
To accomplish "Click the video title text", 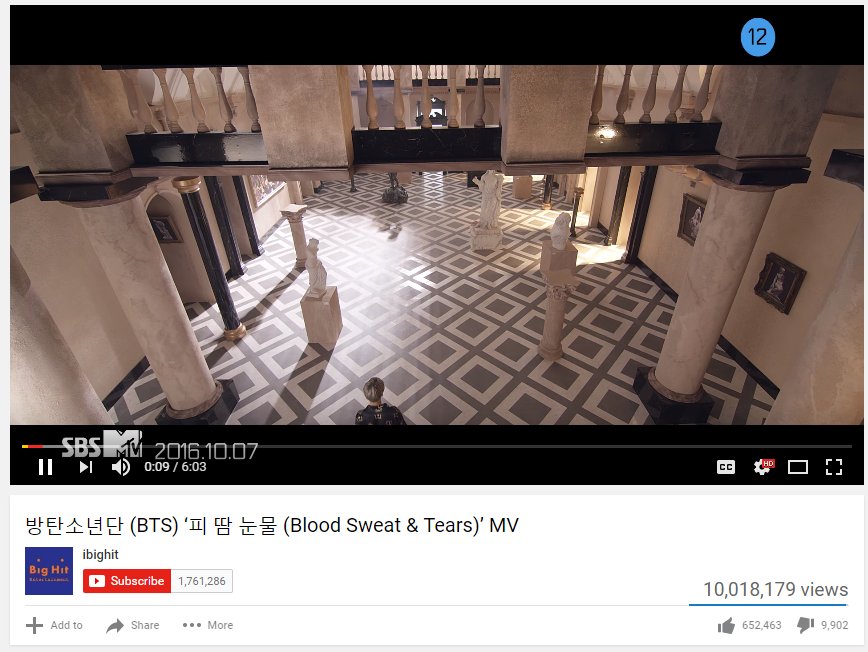I will 272,525.
